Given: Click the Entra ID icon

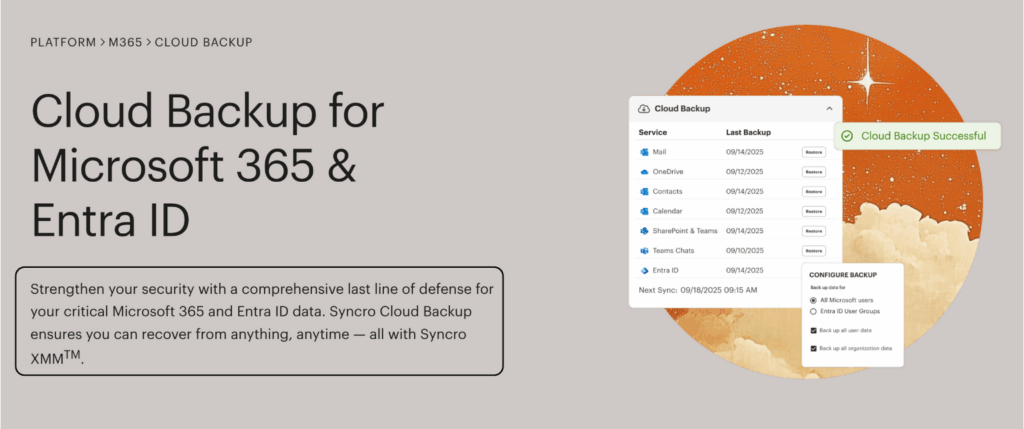Looking at the screenshot, I should pos(644,270).
